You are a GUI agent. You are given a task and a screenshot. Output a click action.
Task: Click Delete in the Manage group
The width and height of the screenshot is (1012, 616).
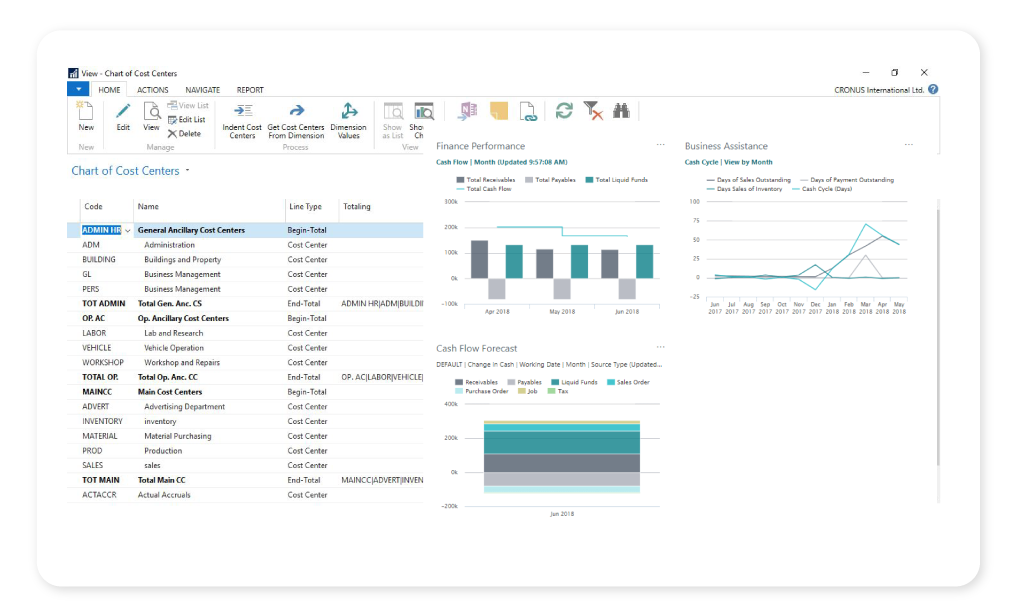[184, 134]
